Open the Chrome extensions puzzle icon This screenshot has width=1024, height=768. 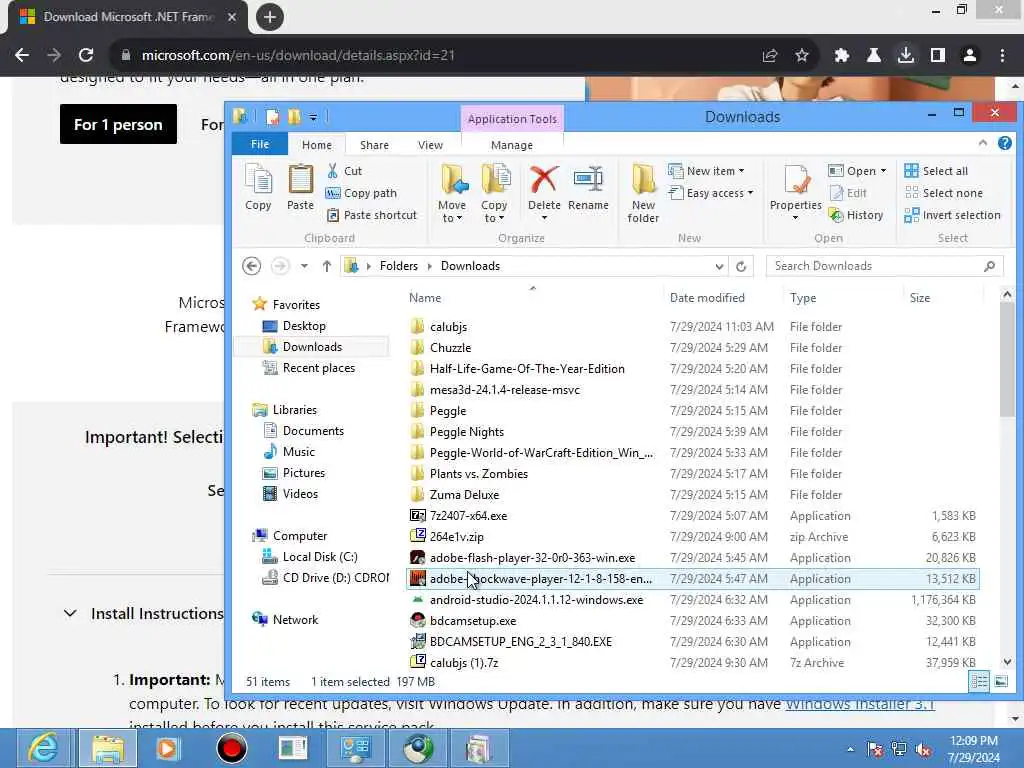841,56
